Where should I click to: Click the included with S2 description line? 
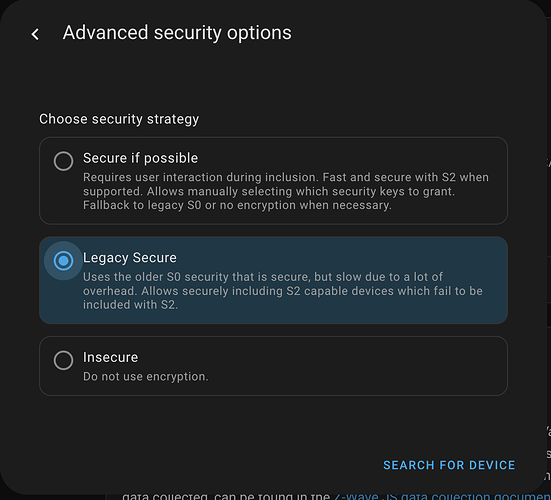point(130,305)
